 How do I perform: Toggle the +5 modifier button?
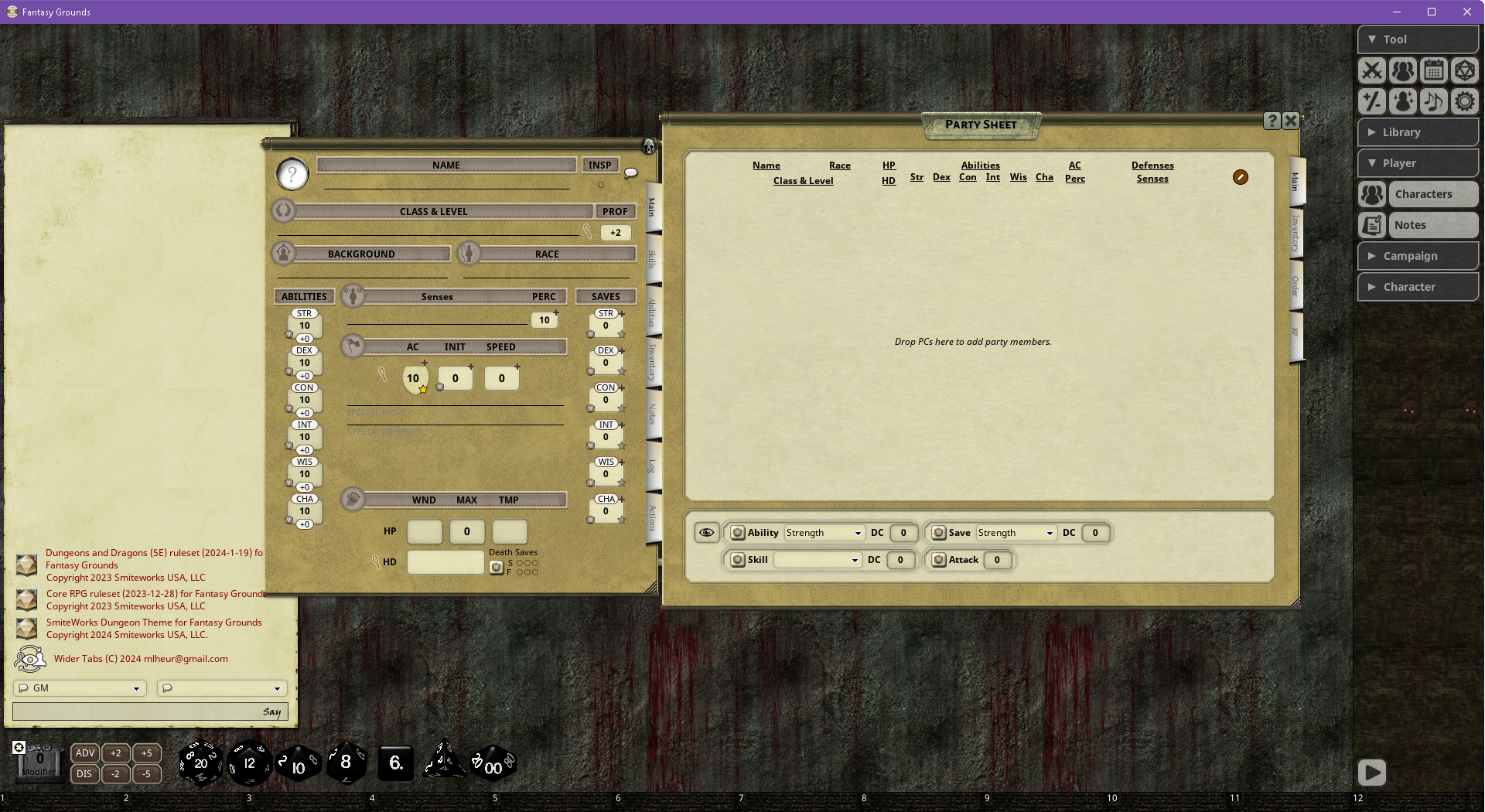(x=147, y=753)
